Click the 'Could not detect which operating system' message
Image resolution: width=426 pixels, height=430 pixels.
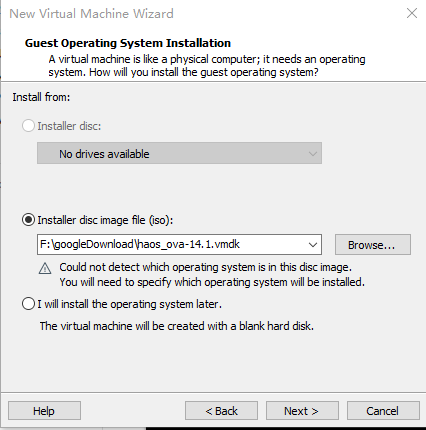[x=206, y=267]
